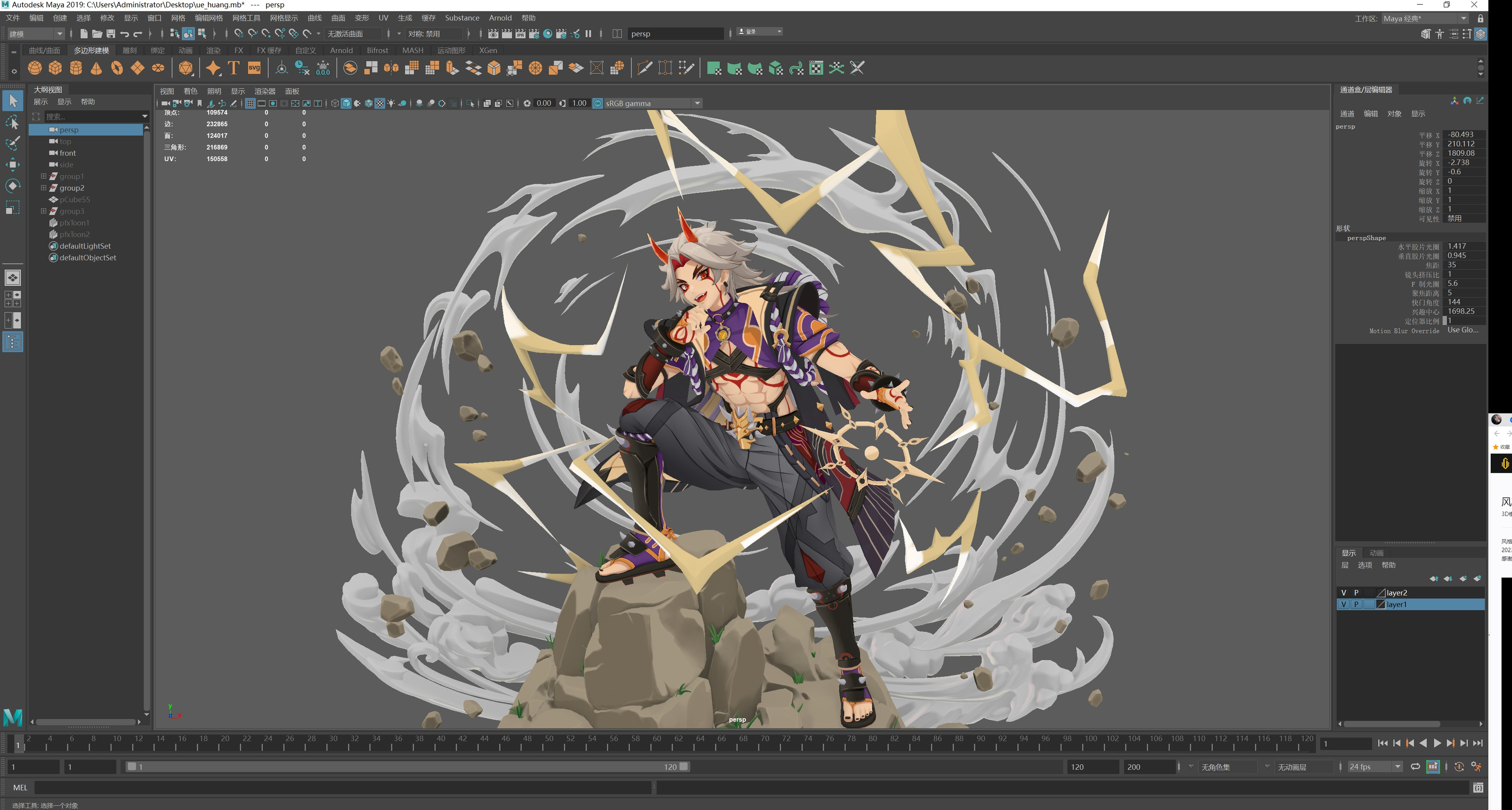This screenshot has width=1512, height=810.
Task: Open the 网格工具 menu
Action: [246, 18]
